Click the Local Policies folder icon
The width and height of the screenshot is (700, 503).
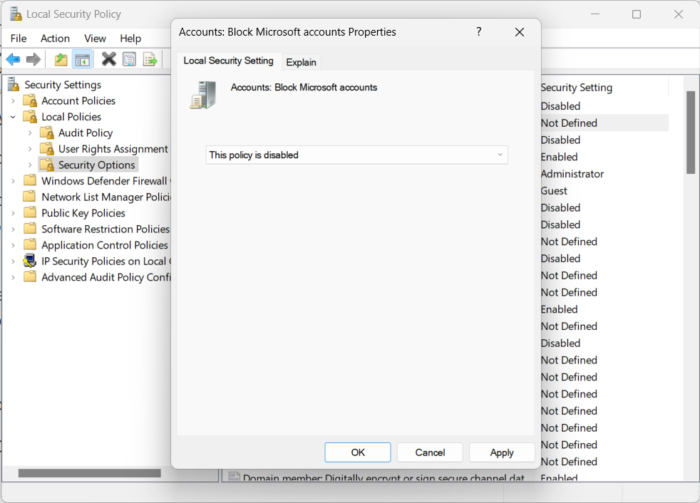30,116
